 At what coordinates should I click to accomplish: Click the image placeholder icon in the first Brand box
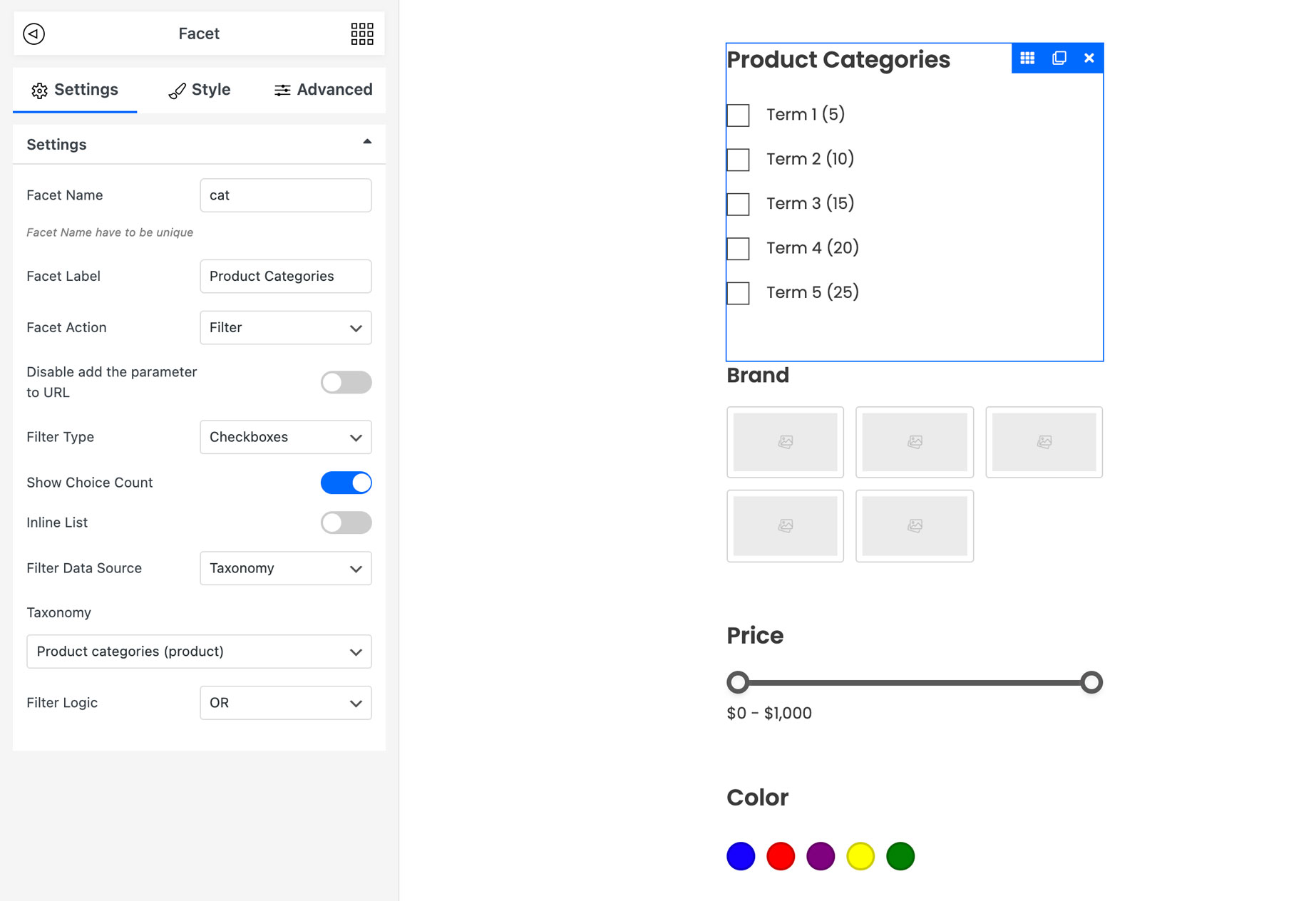(785, 442)
